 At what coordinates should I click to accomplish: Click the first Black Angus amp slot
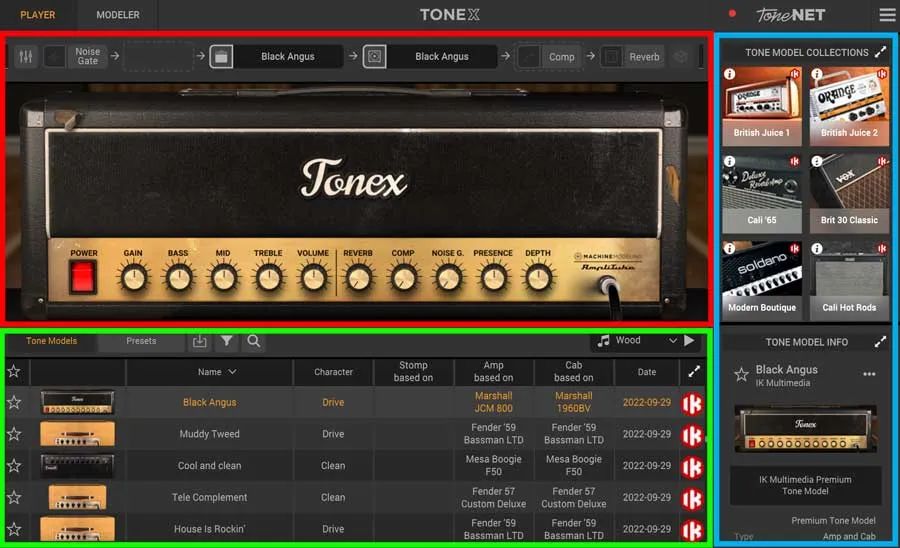pyautogui.click(x=288, y=56)
